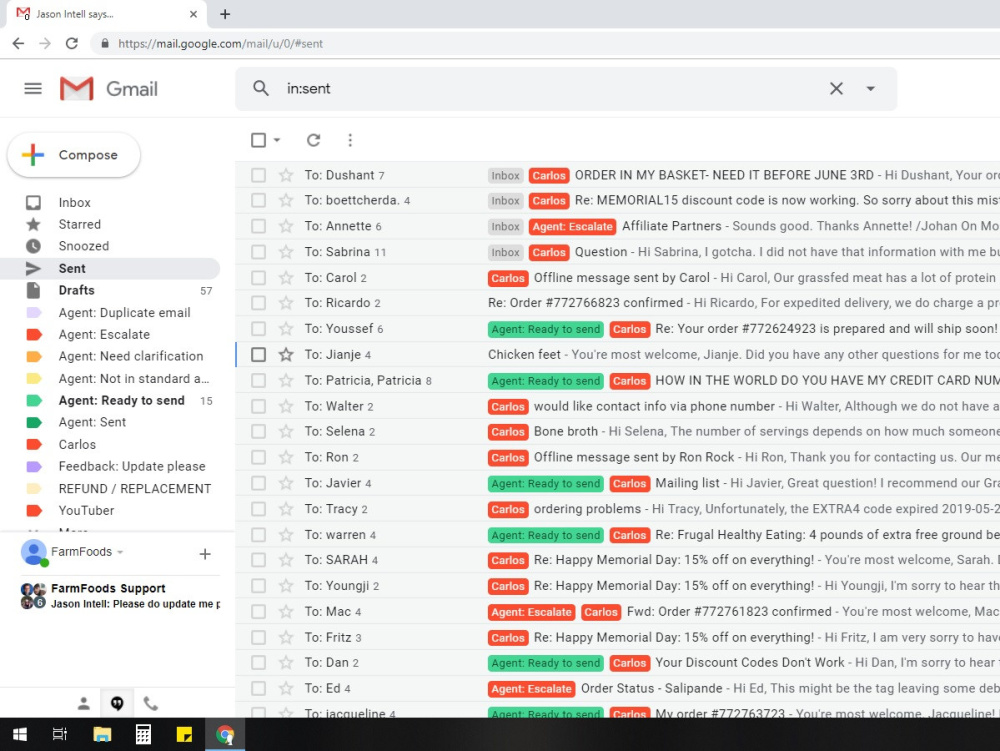This screenshot has height=751, width=1000.
Task: Open the Hangouts phone calls icon
Action: pos(151,703)
